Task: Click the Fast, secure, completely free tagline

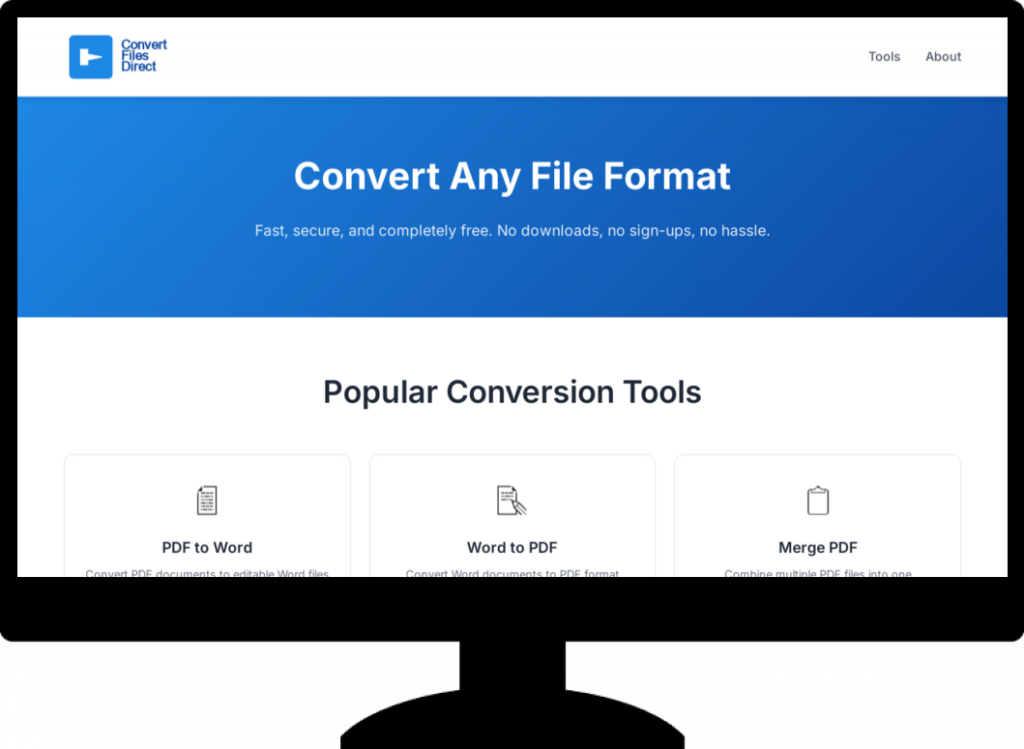Action: tap(512, 231)
